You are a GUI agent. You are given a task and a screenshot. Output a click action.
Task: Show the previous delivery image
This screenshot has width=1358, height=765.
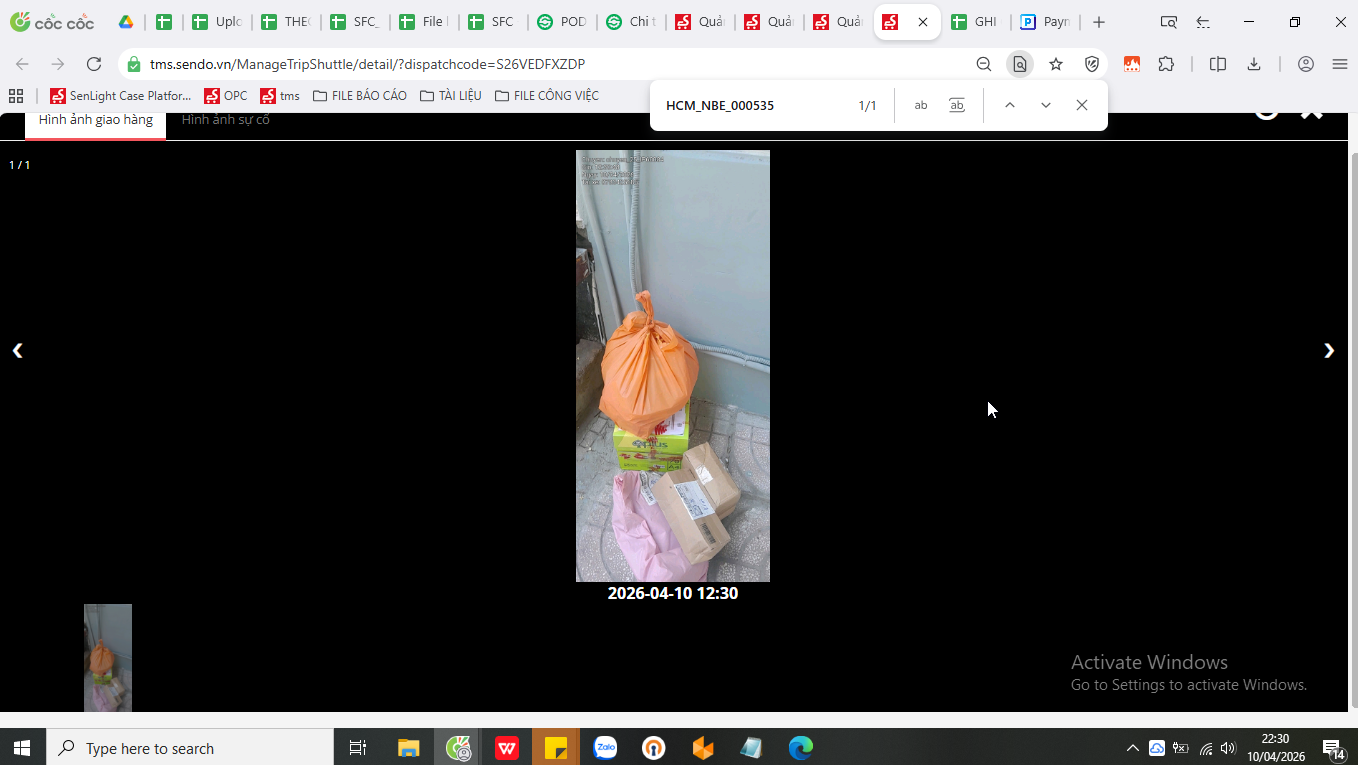(x=17, y=350)
